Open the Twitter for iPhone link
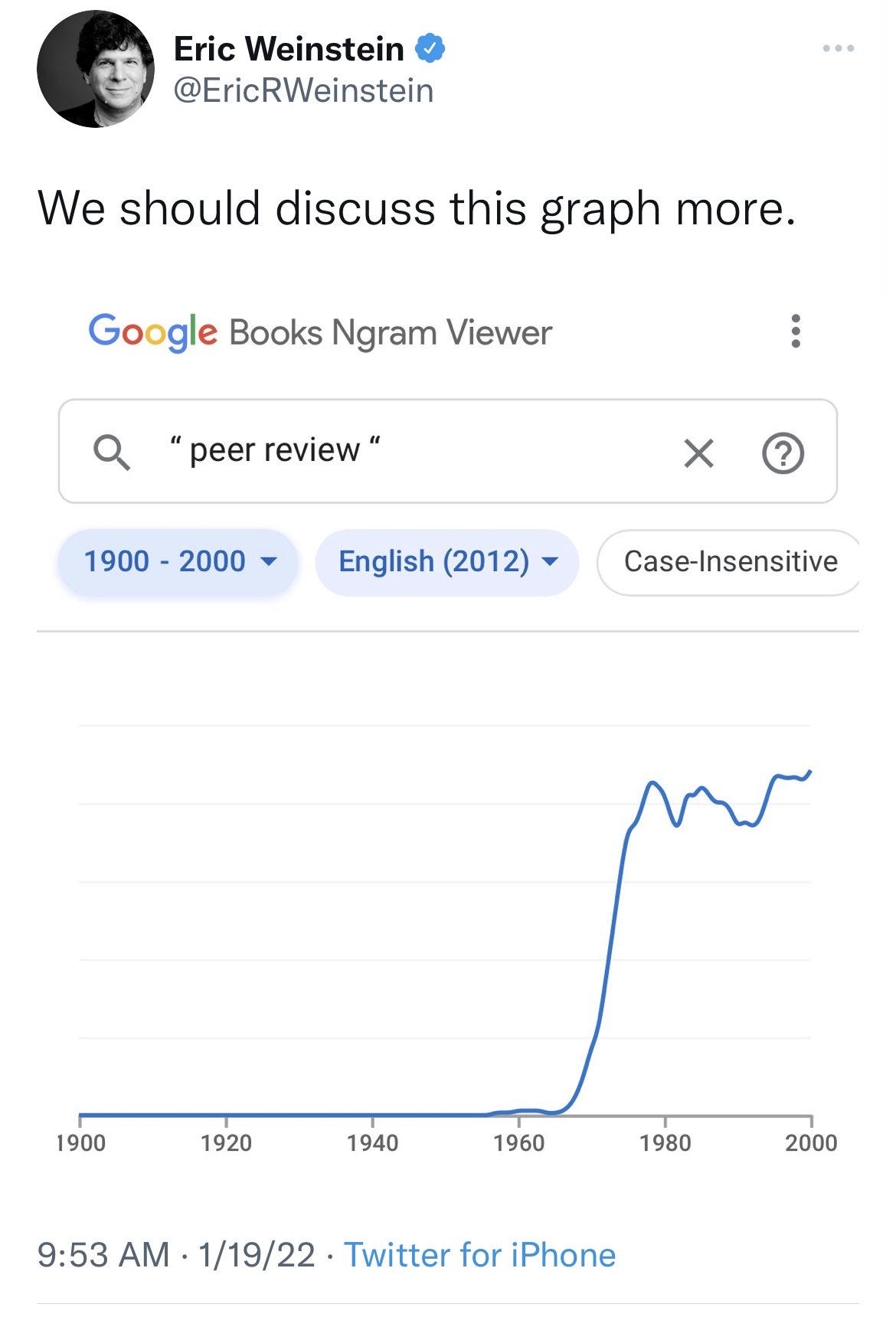Viewport: 896px width, 1317px height. pyautogui.click(x=479, y=1255)
